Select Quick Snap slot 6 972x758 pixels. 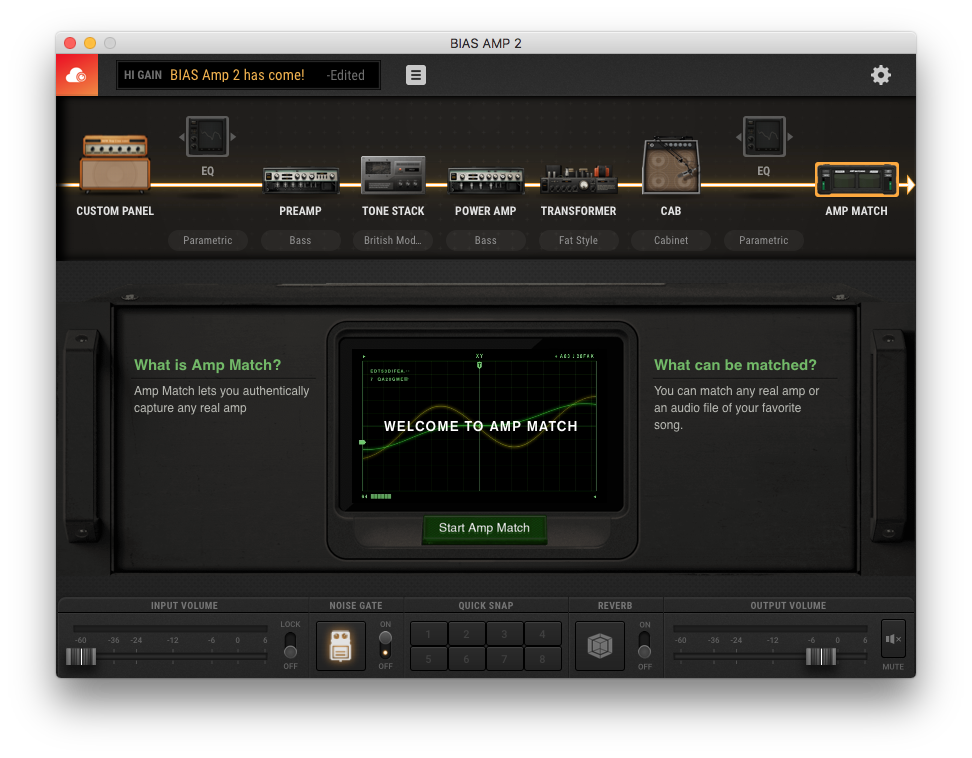tap(466, 659)
